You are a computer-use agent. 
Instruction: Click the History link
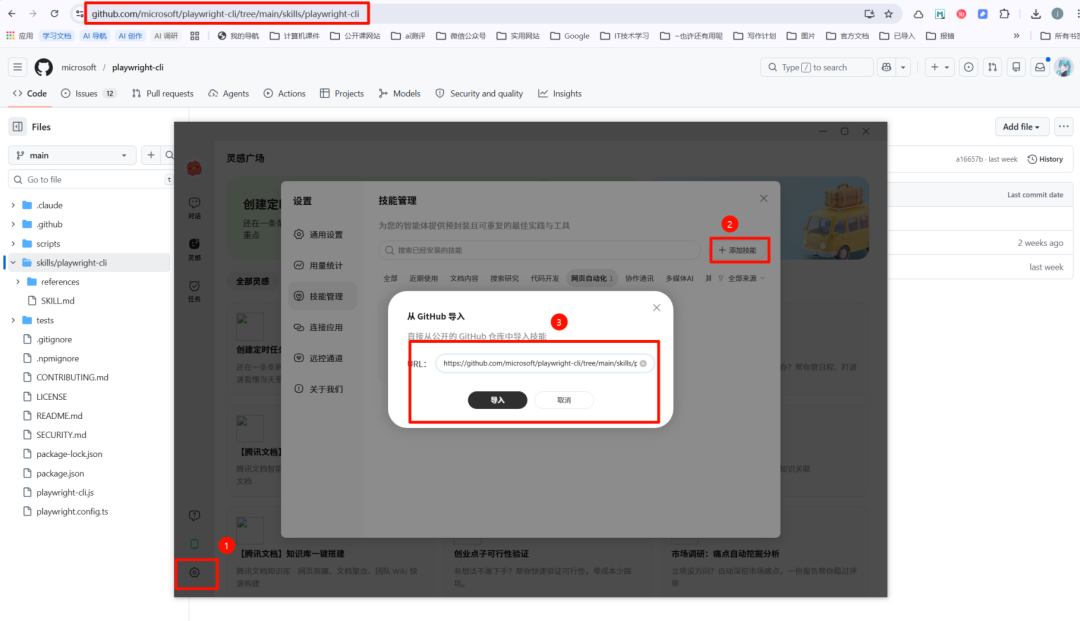(1045, 159)
